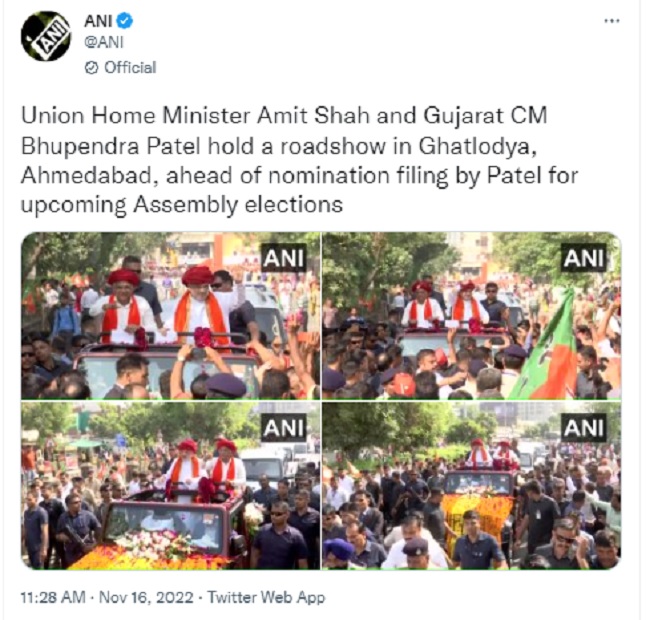
Task: Click the Official label checkmark icon
Action: [x=91, y=68]
